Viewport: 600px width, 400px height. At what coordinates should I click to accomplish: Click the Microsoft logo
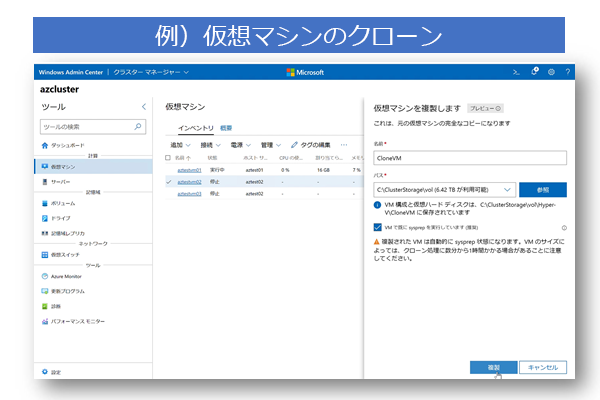coord(305,72)
